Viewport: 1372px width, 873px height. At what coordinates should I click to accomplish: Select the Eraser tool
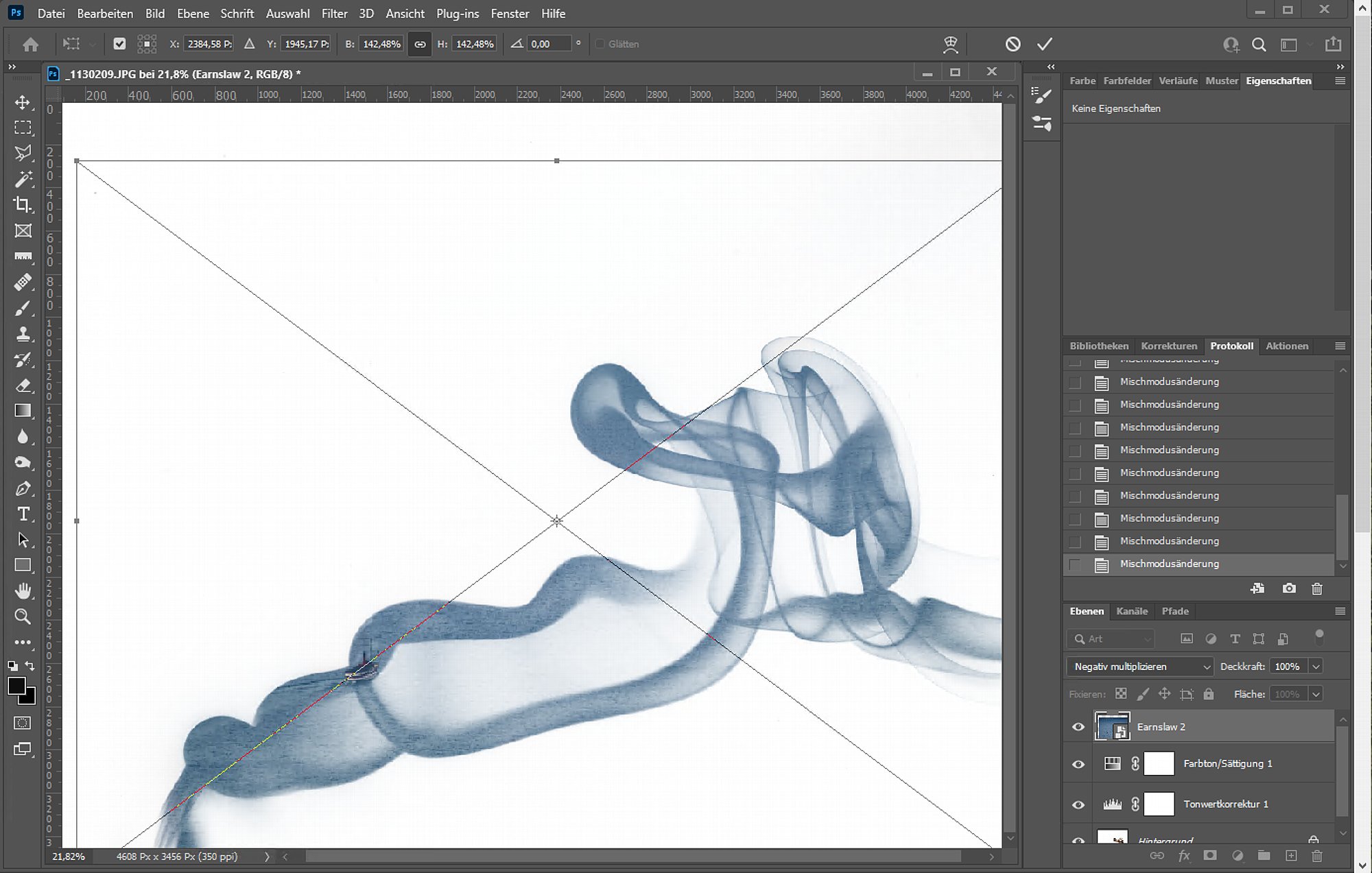[x=23, y=385]
